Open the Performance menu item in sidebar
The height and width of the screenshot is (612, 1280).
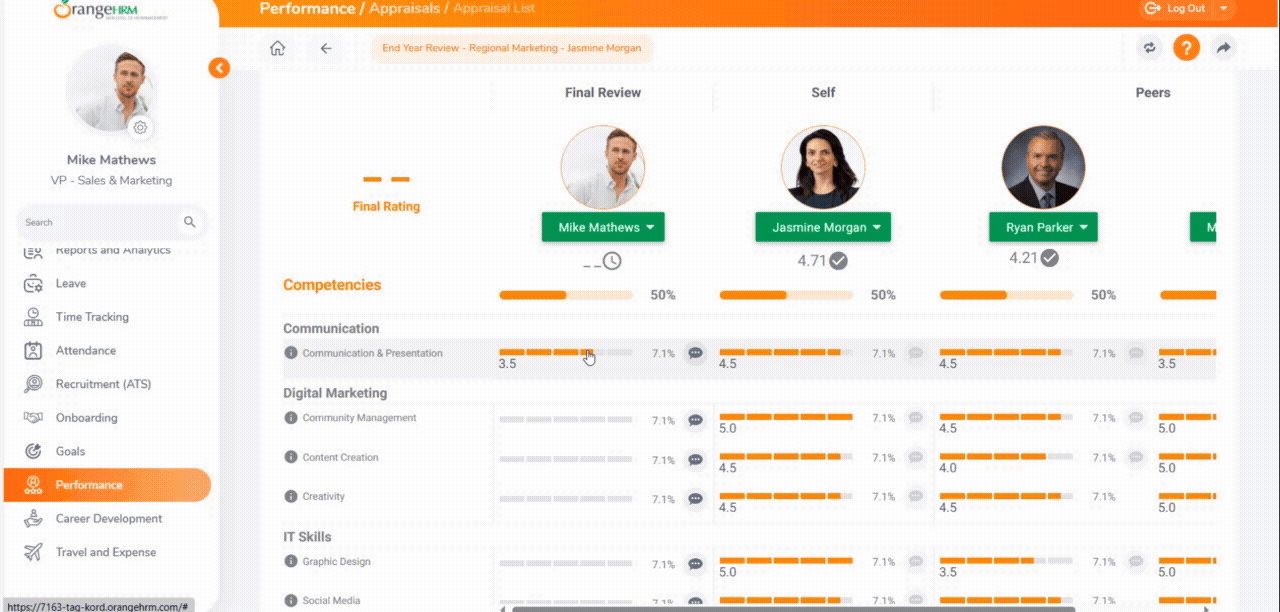coord(89,485)
